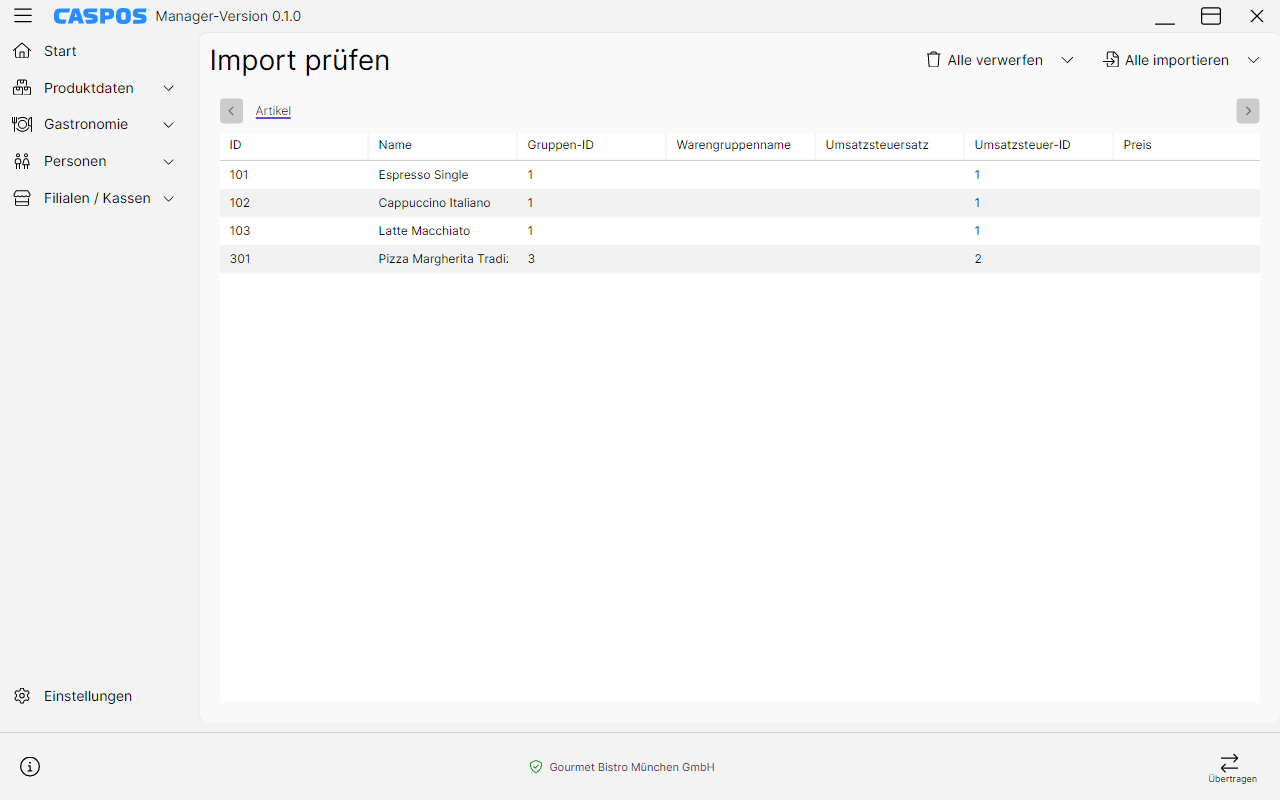Click the green shield verification icon
Screen dimensions: 1280x800
(536, 767)
